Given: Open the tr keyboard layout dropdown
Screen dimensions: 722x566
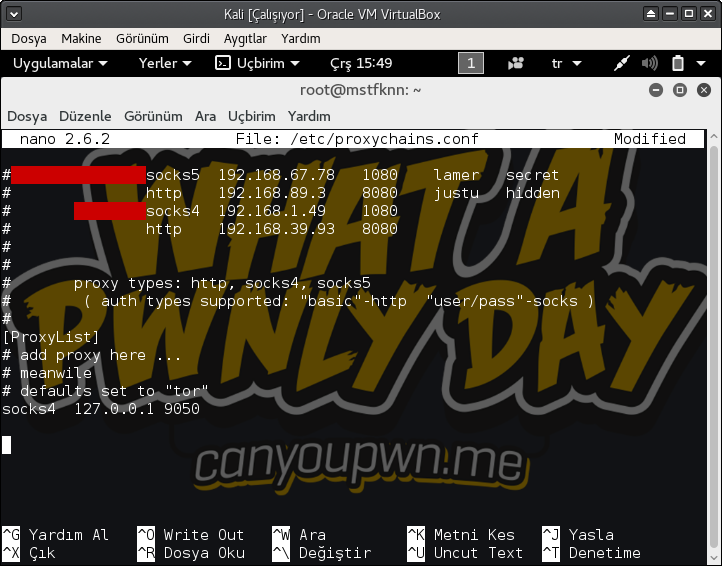Looking at the screenshot, I should click(x=566, y=63).
